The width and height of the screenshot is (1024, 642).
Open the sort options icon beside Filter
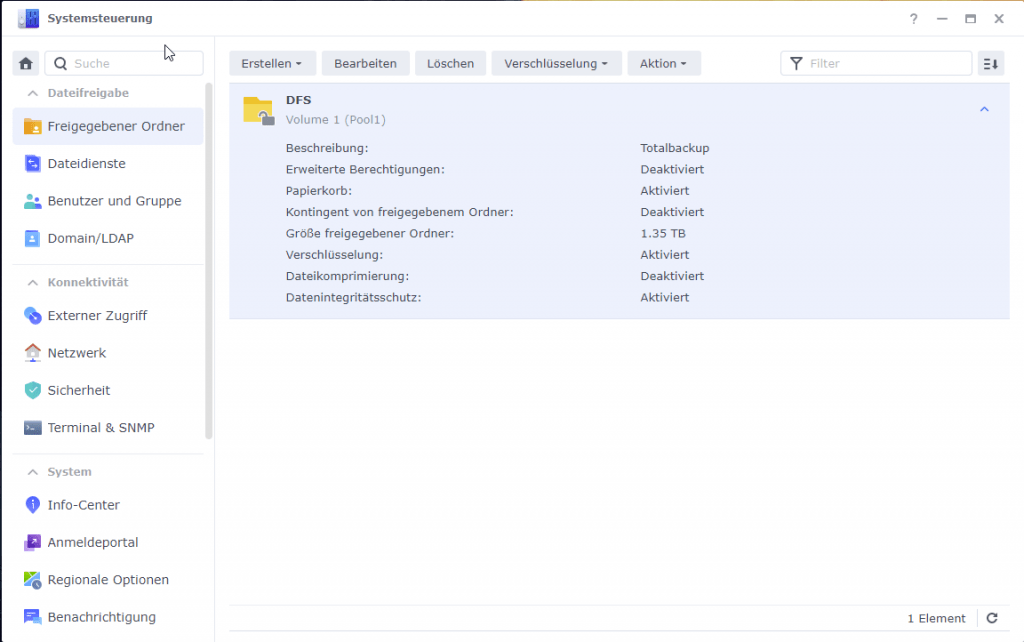(990, 63)
